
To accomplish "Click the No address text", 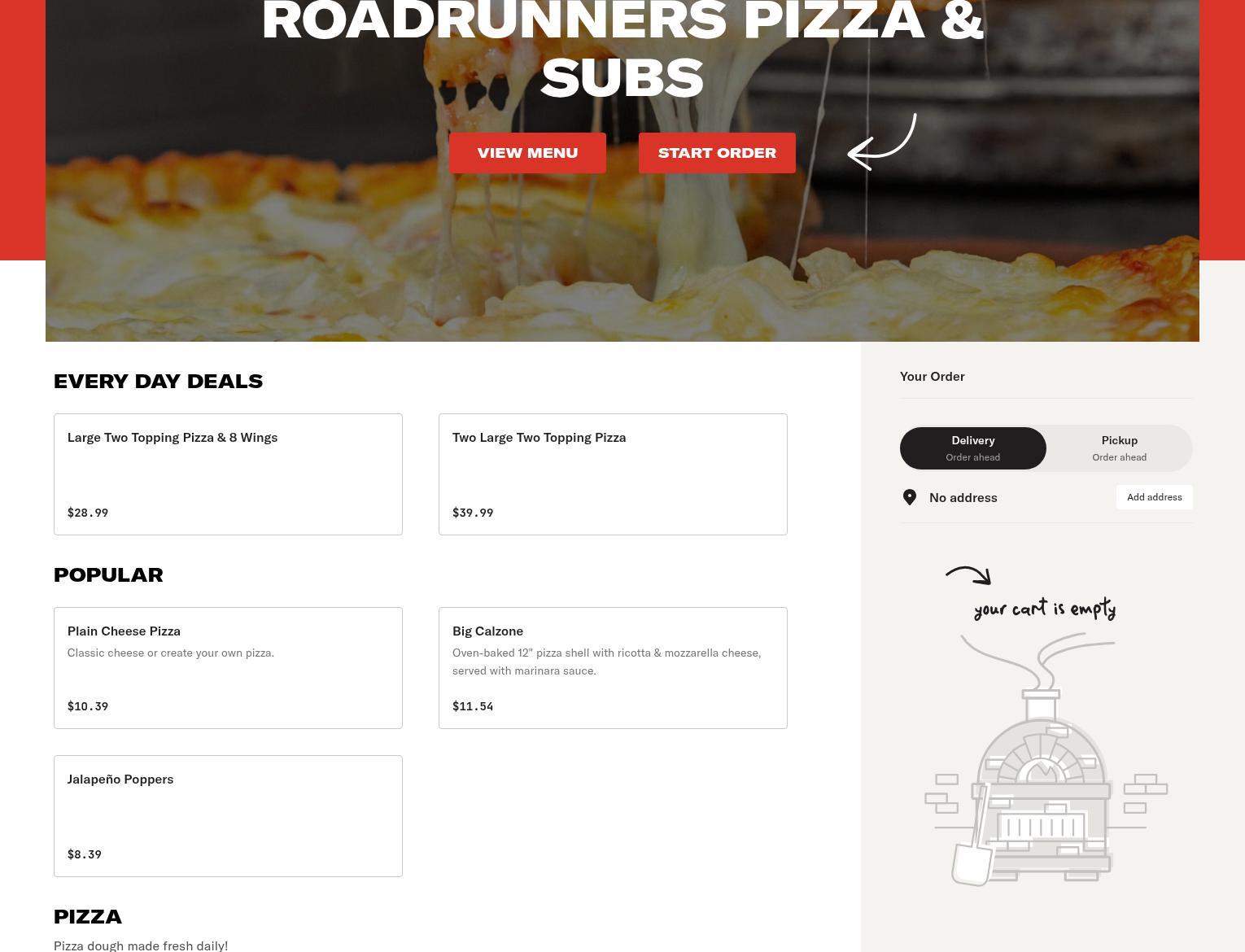I will point(963,497).
